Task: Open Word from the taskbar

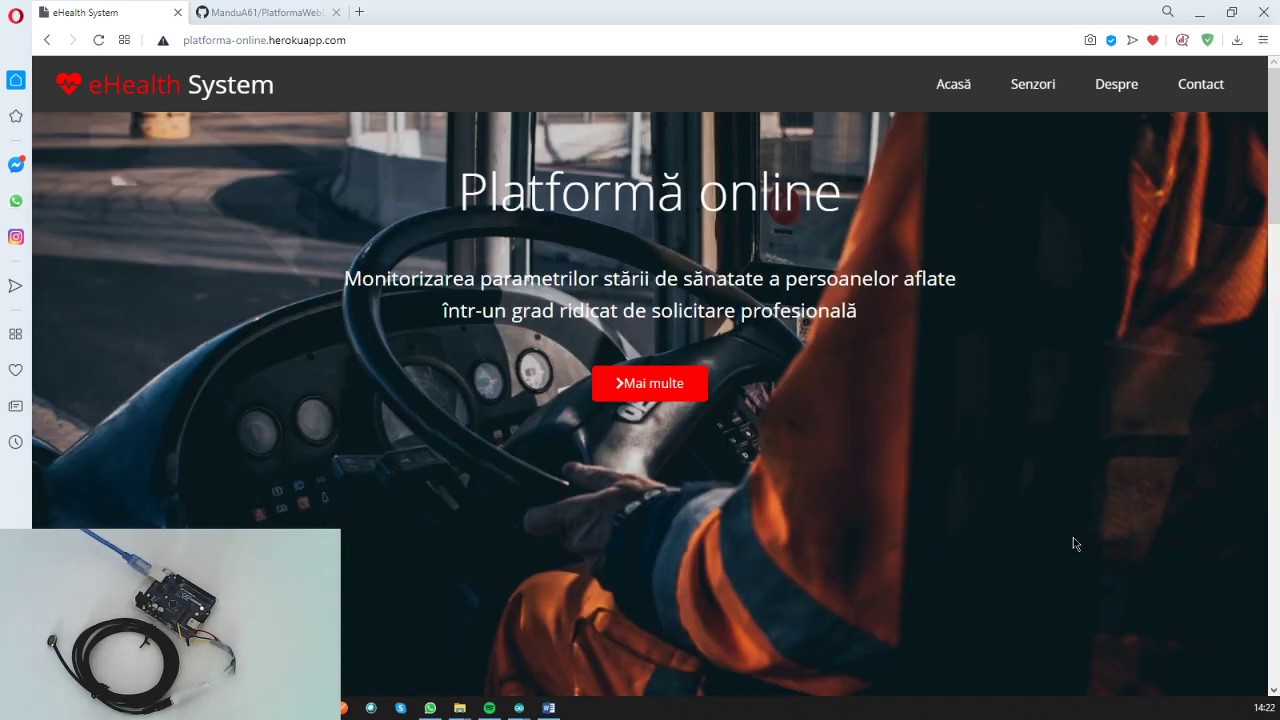Action: [x=548, y=708]
